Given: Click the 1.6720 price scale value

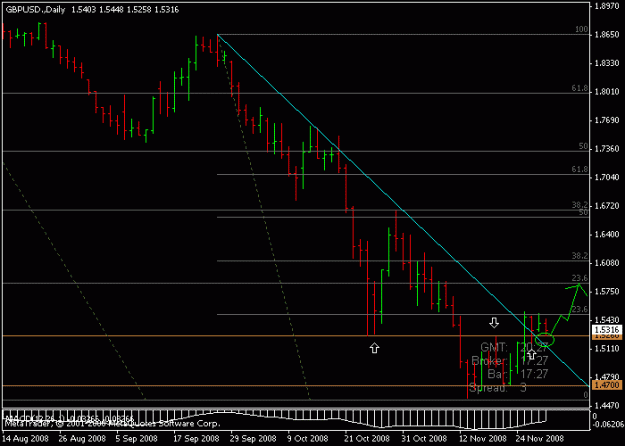Looking at the screenshot, I should 607,206.
